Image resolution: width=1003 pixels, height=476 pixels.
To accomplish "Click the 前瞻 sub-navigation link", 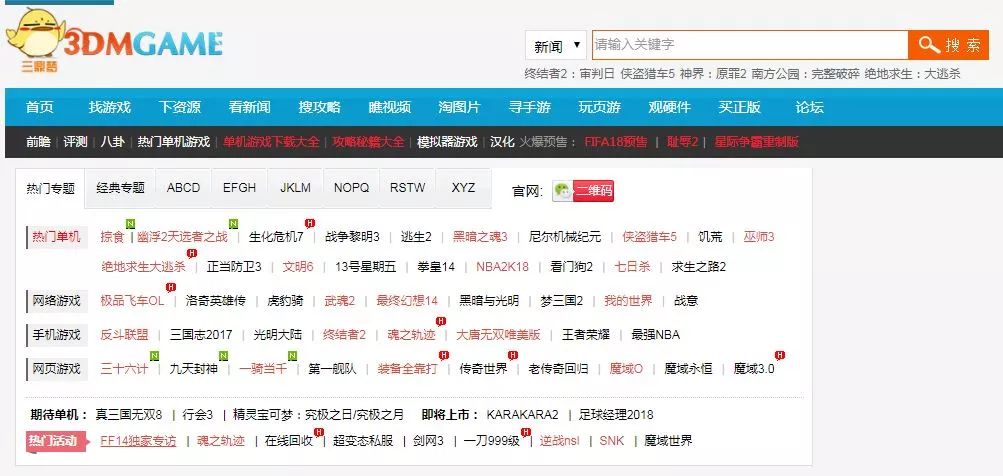I will [x=38, y=142].
